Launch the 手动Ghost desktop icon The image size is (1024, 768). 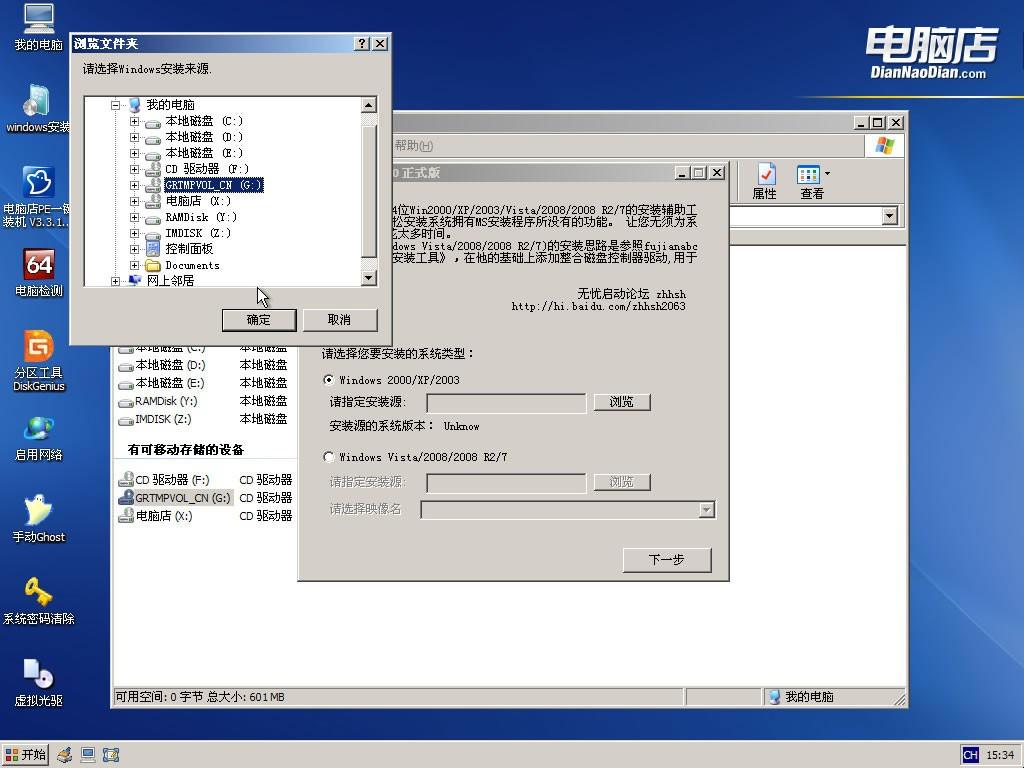click(x=39, y=519)
